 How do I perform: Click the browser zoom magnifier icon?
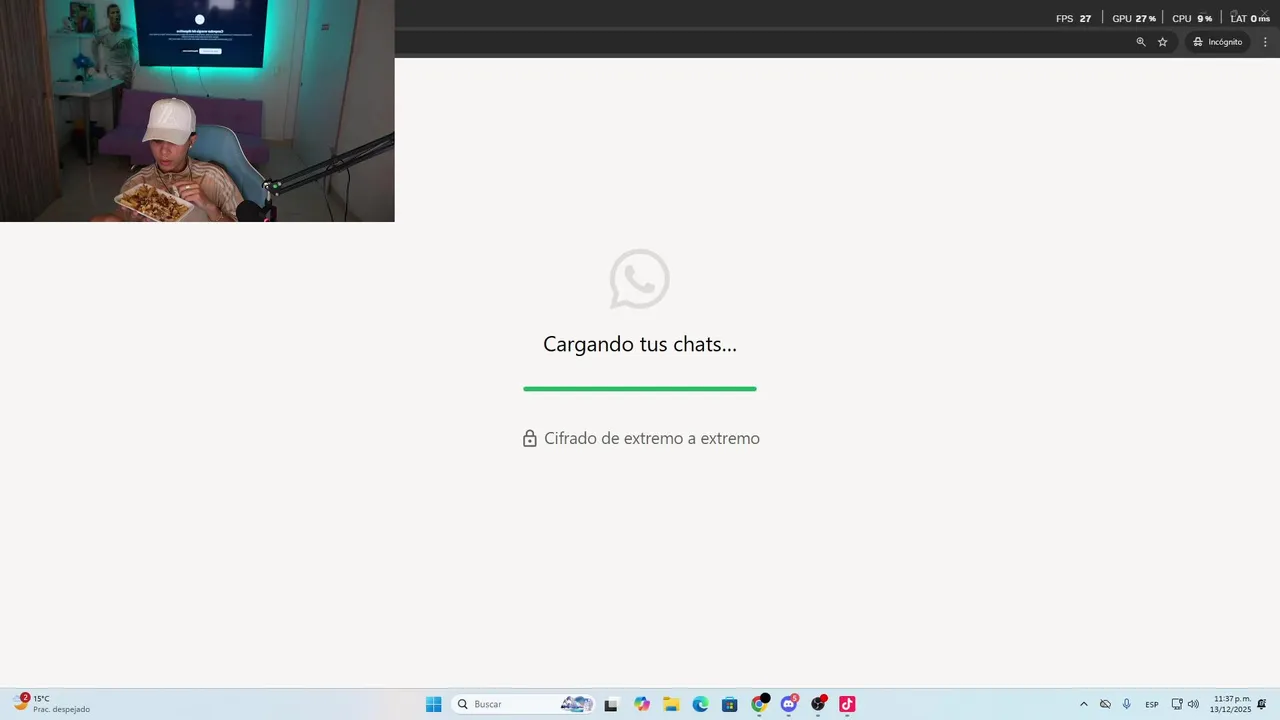click(x=1141, y=42)
